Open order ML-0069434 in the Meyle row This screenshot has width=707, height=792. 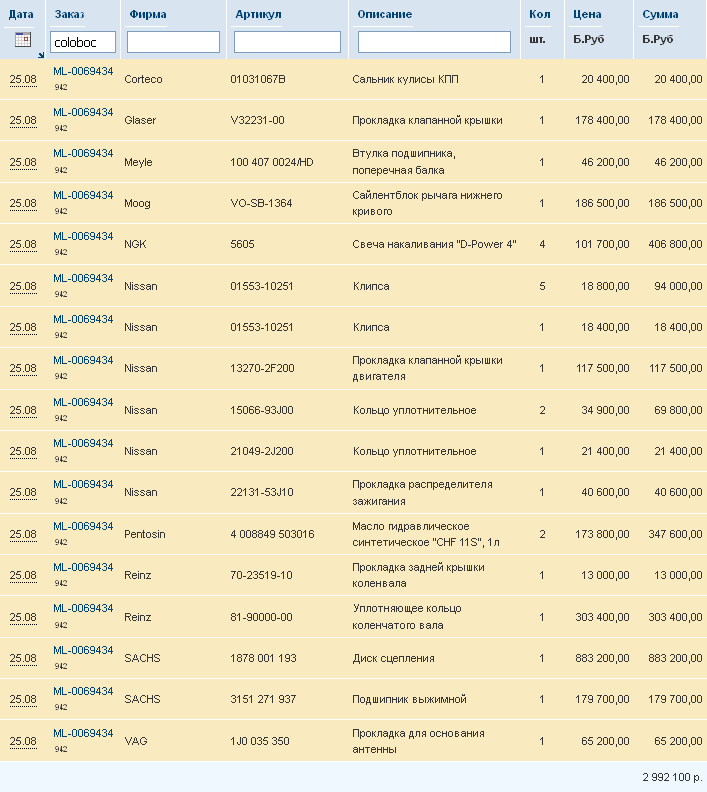[x=83, y=154]
